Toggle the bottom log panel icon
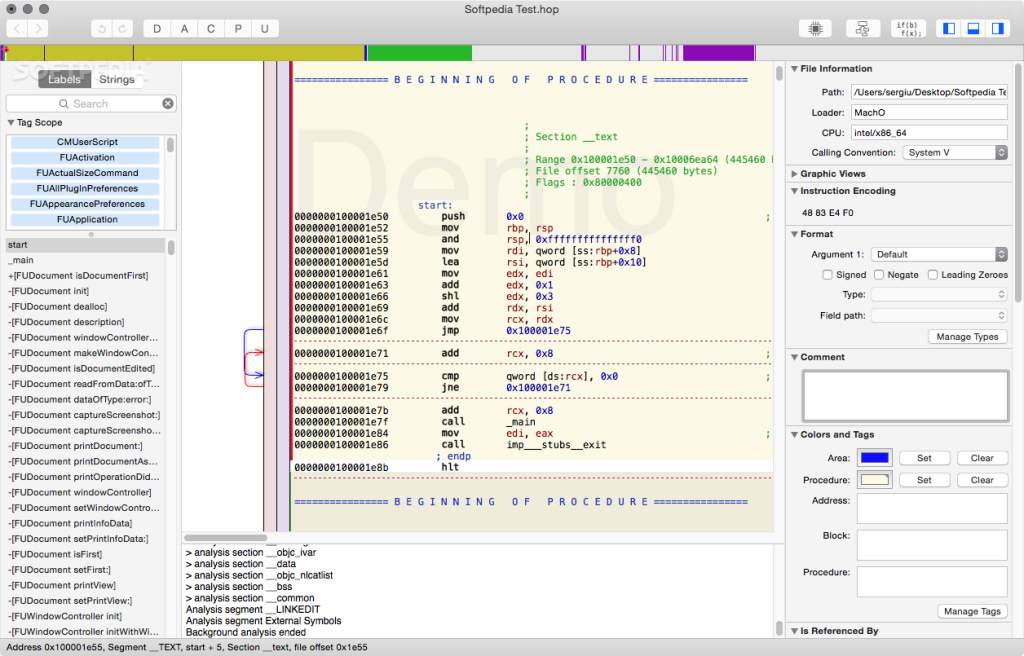This screenshot has height=656, width=1024. pos(973,29)
